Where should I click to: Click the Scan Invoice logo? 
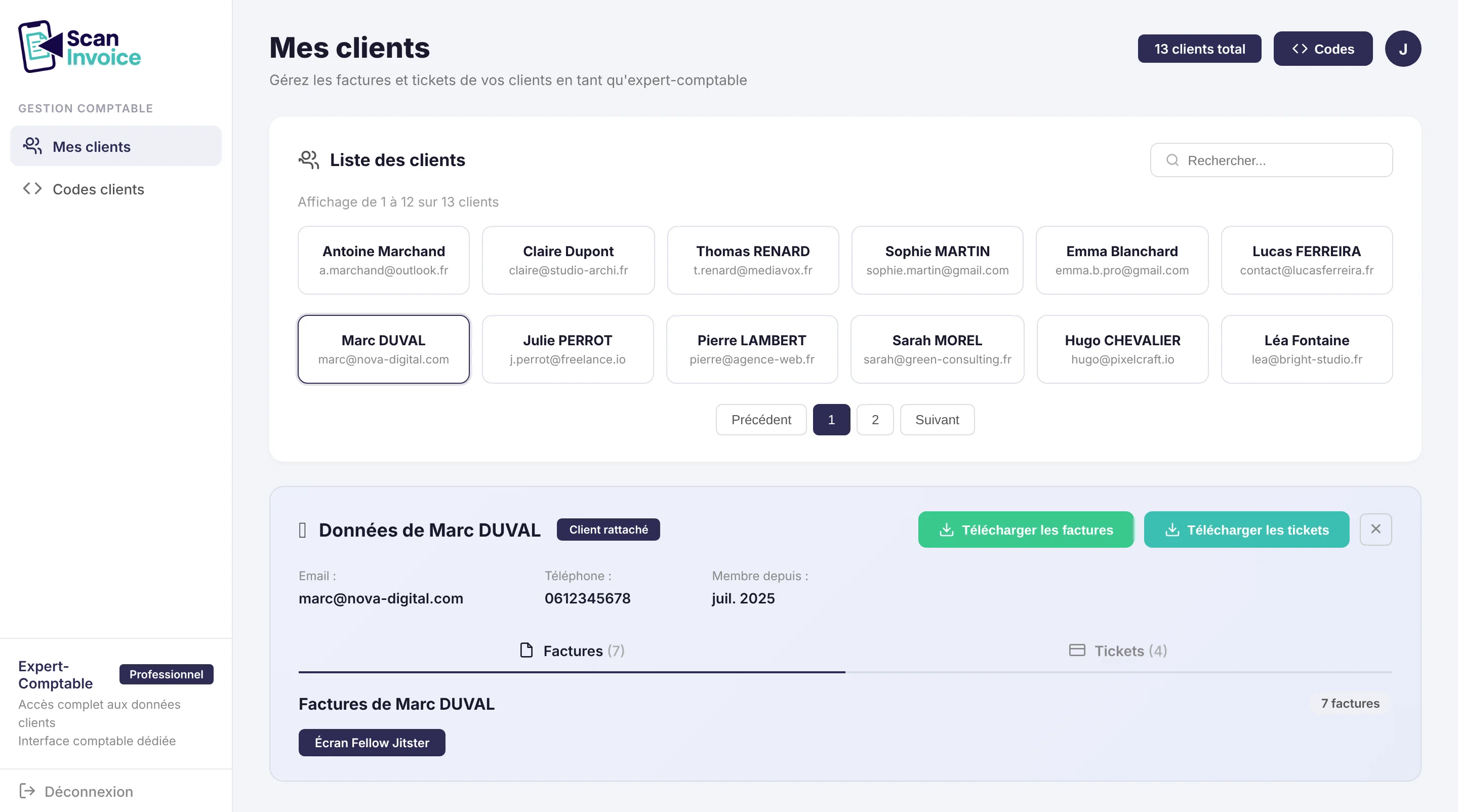(79, 47)
